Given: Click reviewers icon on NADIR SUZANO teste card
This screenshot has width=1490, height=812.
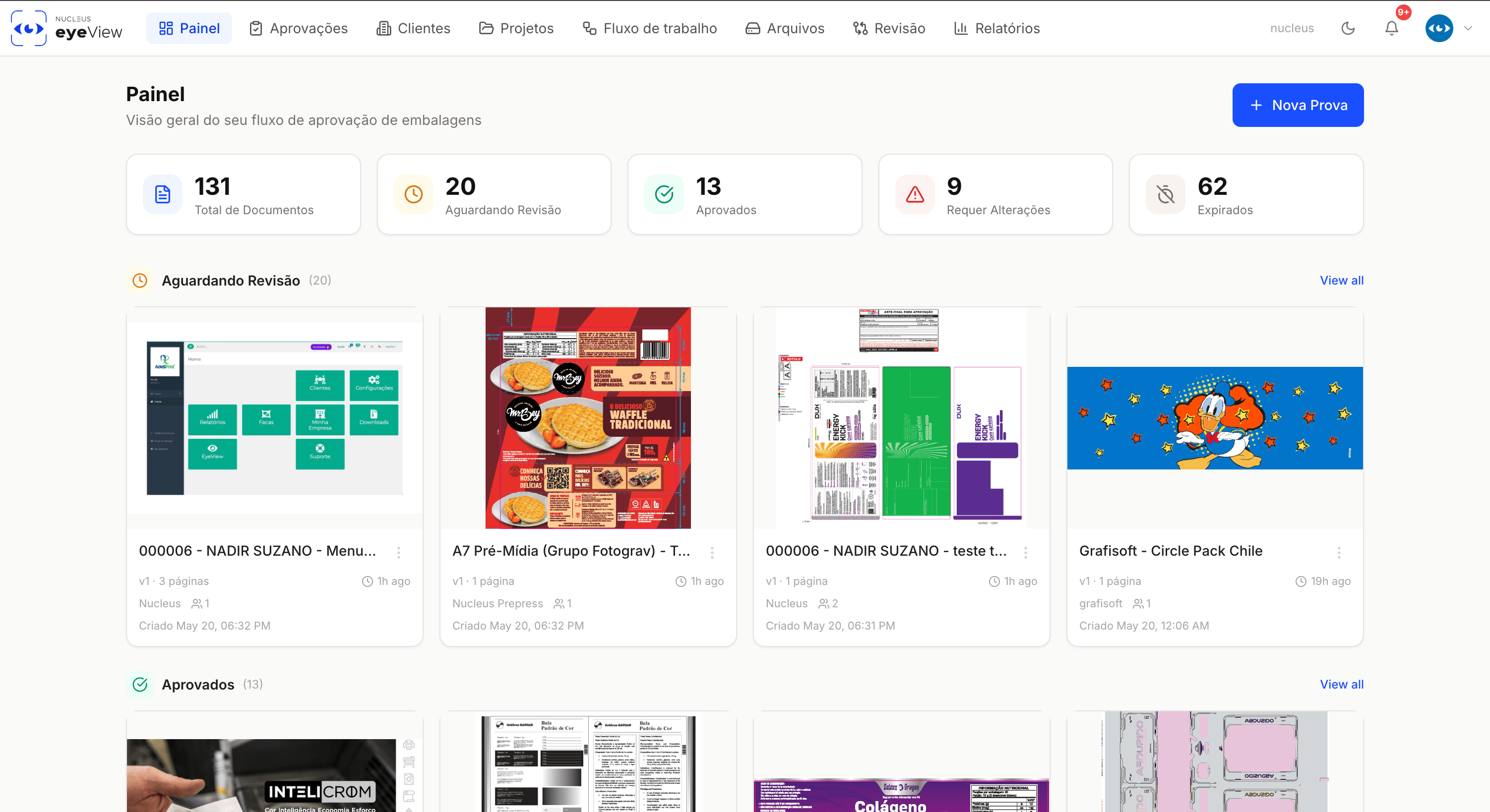Looking at the screenshot, I should 824,603.
